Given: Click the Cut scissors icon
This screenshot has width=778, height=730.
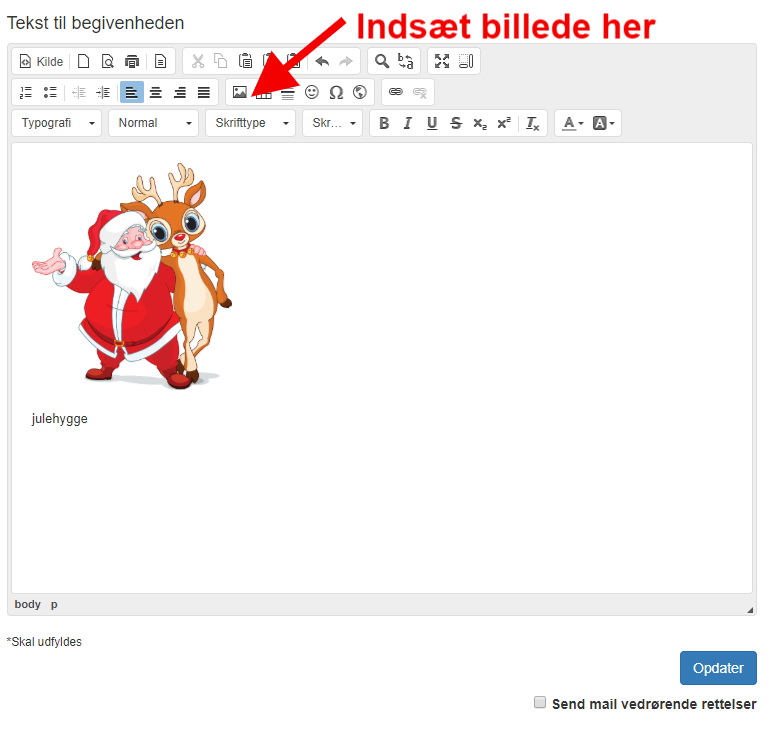Looking at the screenshot, I should click(198, 62).
